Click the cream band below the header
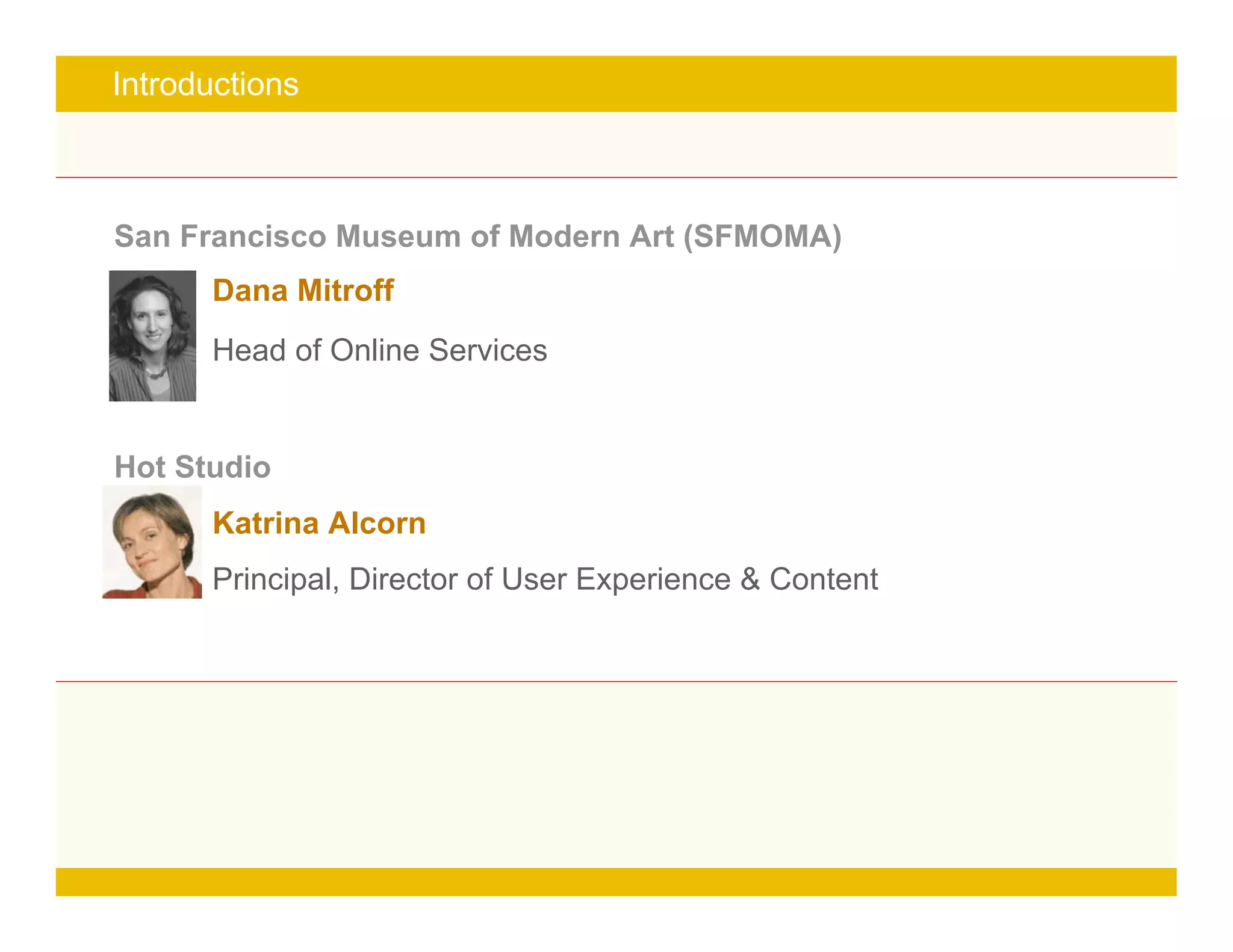This screenshot has height=952, width=1233. [616, 144]
